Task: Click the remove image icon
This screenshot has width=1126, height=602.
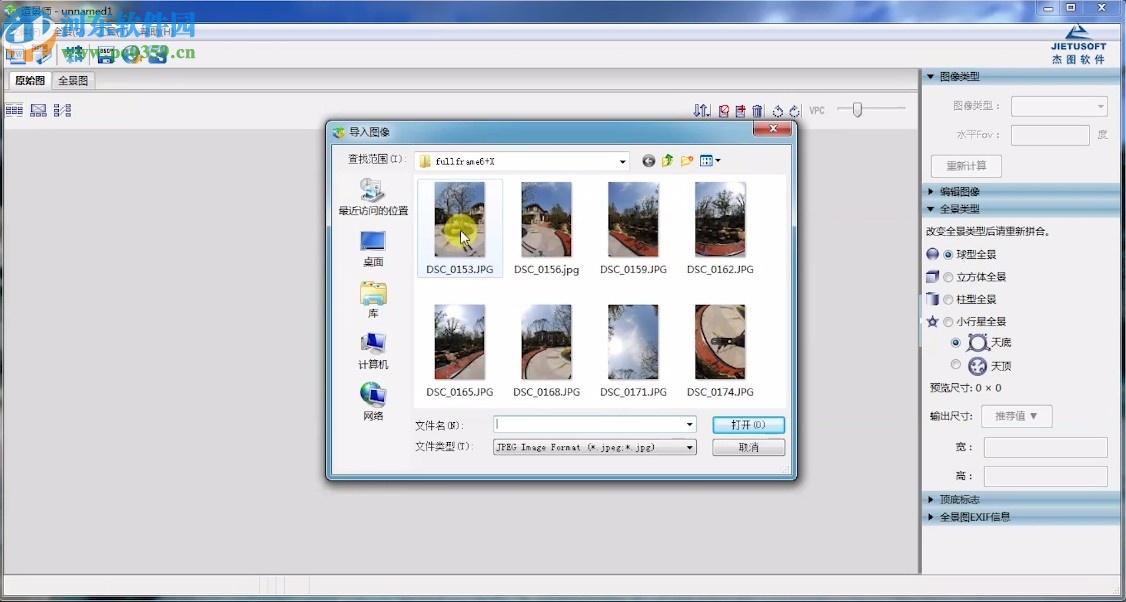Action: tap(724, 110)
